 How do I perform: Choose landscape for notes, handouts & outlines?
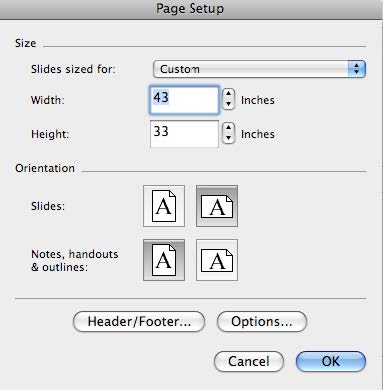[217, 260]
